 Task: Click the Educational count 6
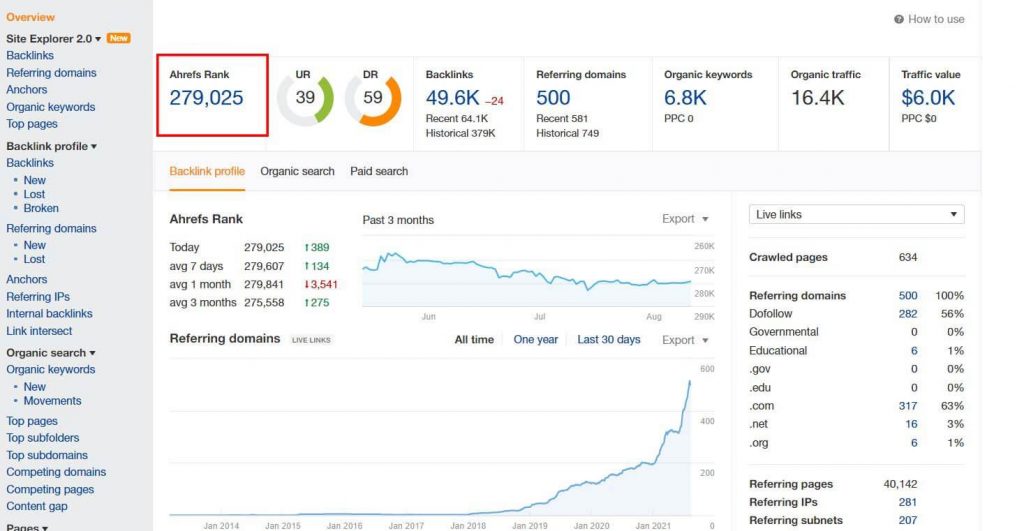tap(914, 351)
